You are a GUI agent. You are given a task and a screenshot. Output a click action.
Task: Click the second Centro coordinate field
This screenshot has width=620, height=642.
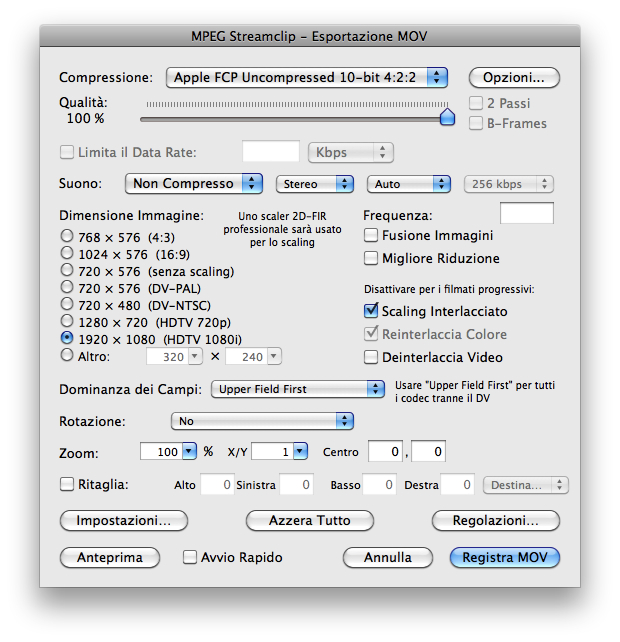coord(428,451)
